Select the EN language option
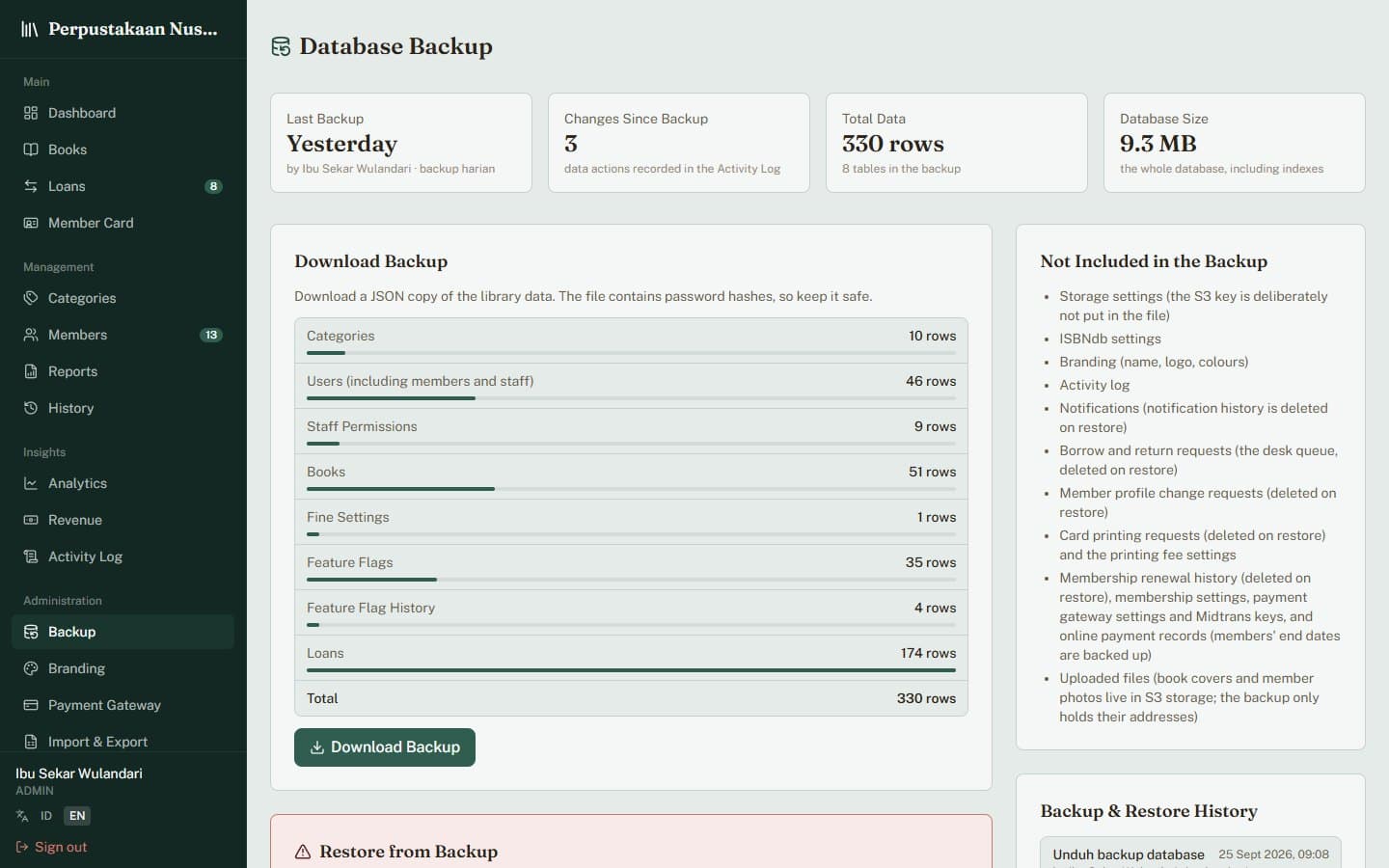Image resolution: width=1389 pixels, height=868 pixels. point(77,816)
